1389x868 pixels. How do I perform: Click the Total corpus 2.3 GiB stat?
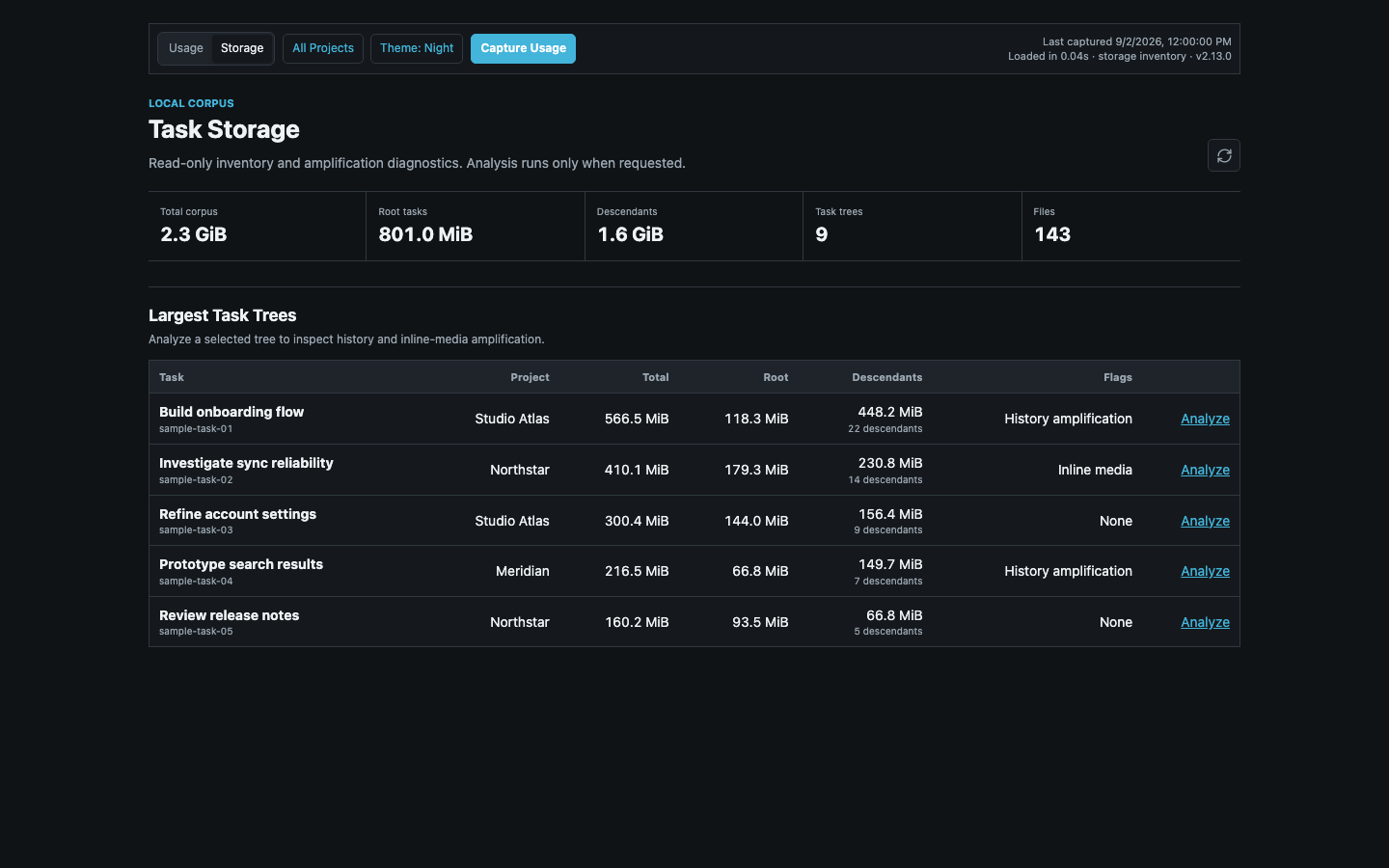[257, 226]
